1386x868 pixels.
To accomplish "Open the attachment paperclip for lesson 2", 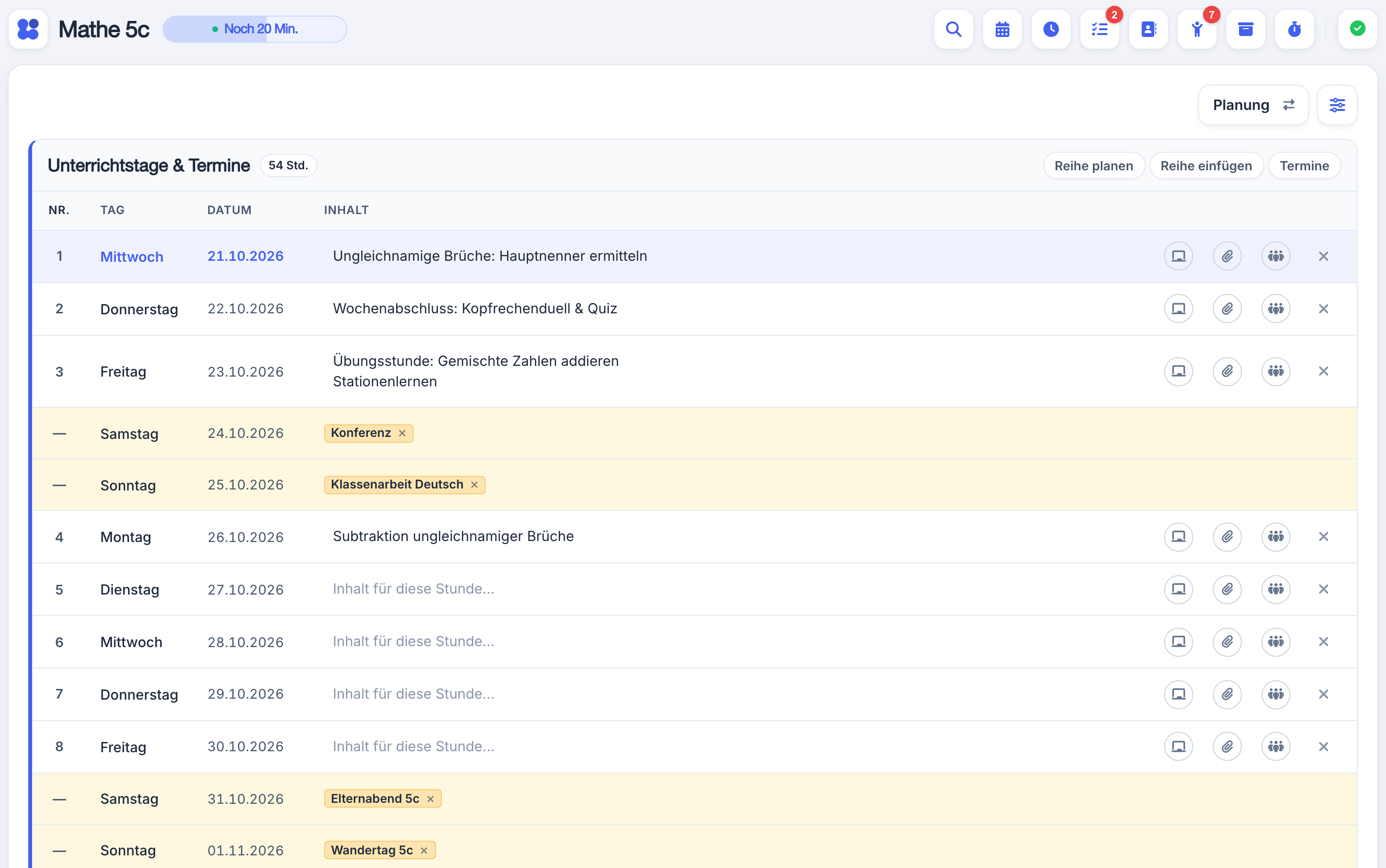I will [x=1227, y=309].
